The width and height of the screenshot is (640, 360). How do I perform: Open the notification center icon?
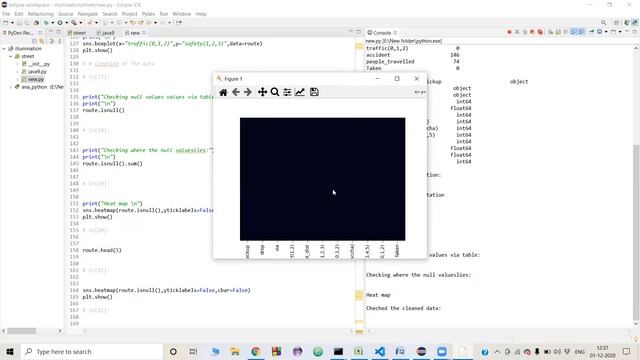tap(627, 351)
